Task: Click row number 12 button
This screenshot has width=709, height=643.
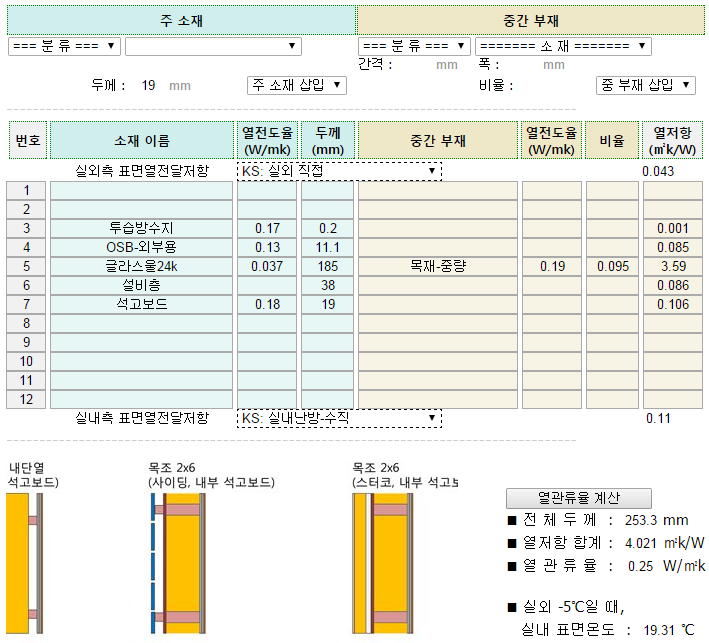Action: click(27, 400)
